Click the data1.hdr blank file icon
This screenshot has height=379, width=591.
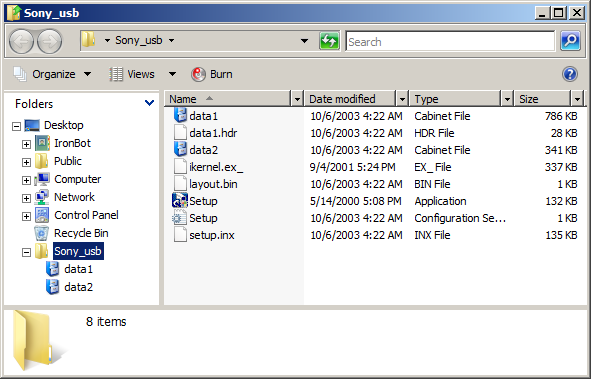pyautogui.click(x=180, y=132)
